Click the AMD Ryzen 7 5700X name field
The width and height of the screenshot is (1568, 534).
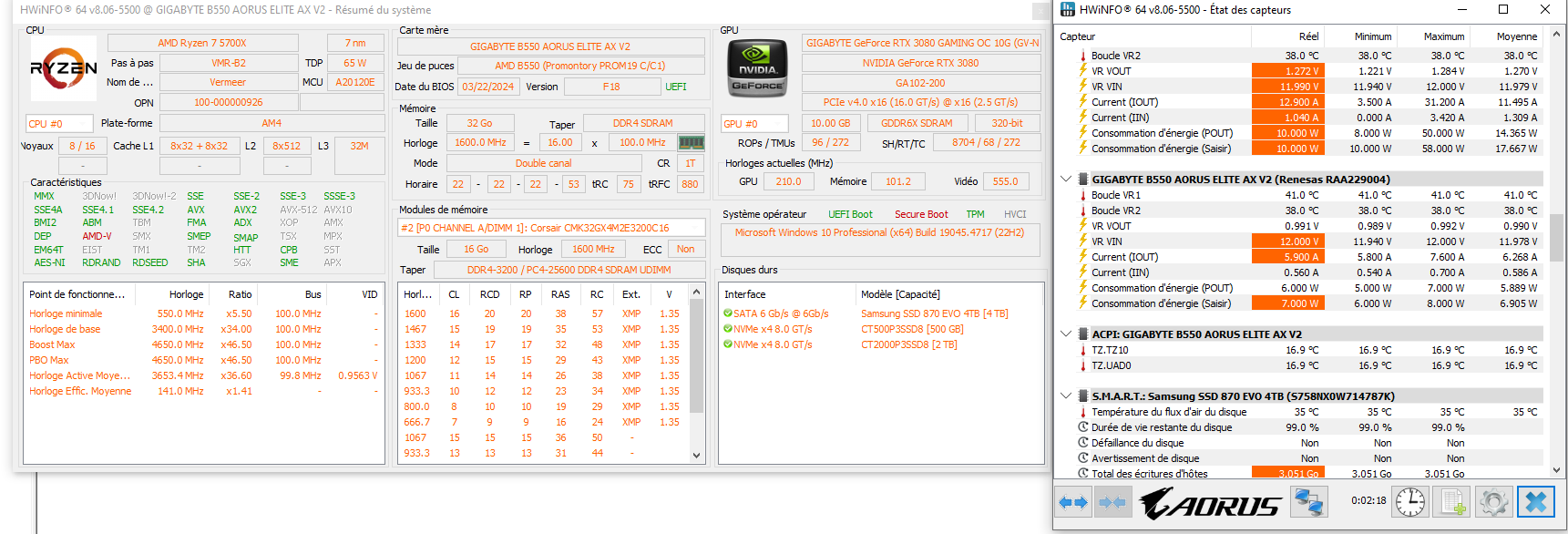tap(202, 43)
